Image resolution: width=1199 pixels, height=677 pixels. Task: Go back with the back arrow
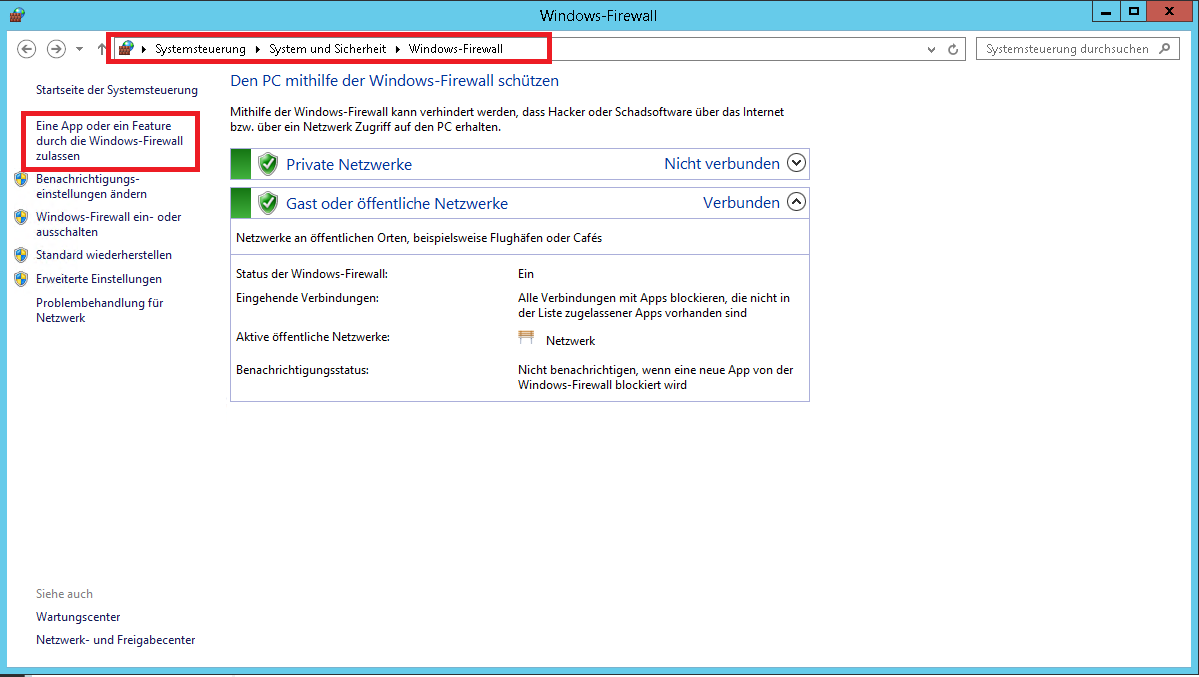pyautogui.click(x=27, y=49)
